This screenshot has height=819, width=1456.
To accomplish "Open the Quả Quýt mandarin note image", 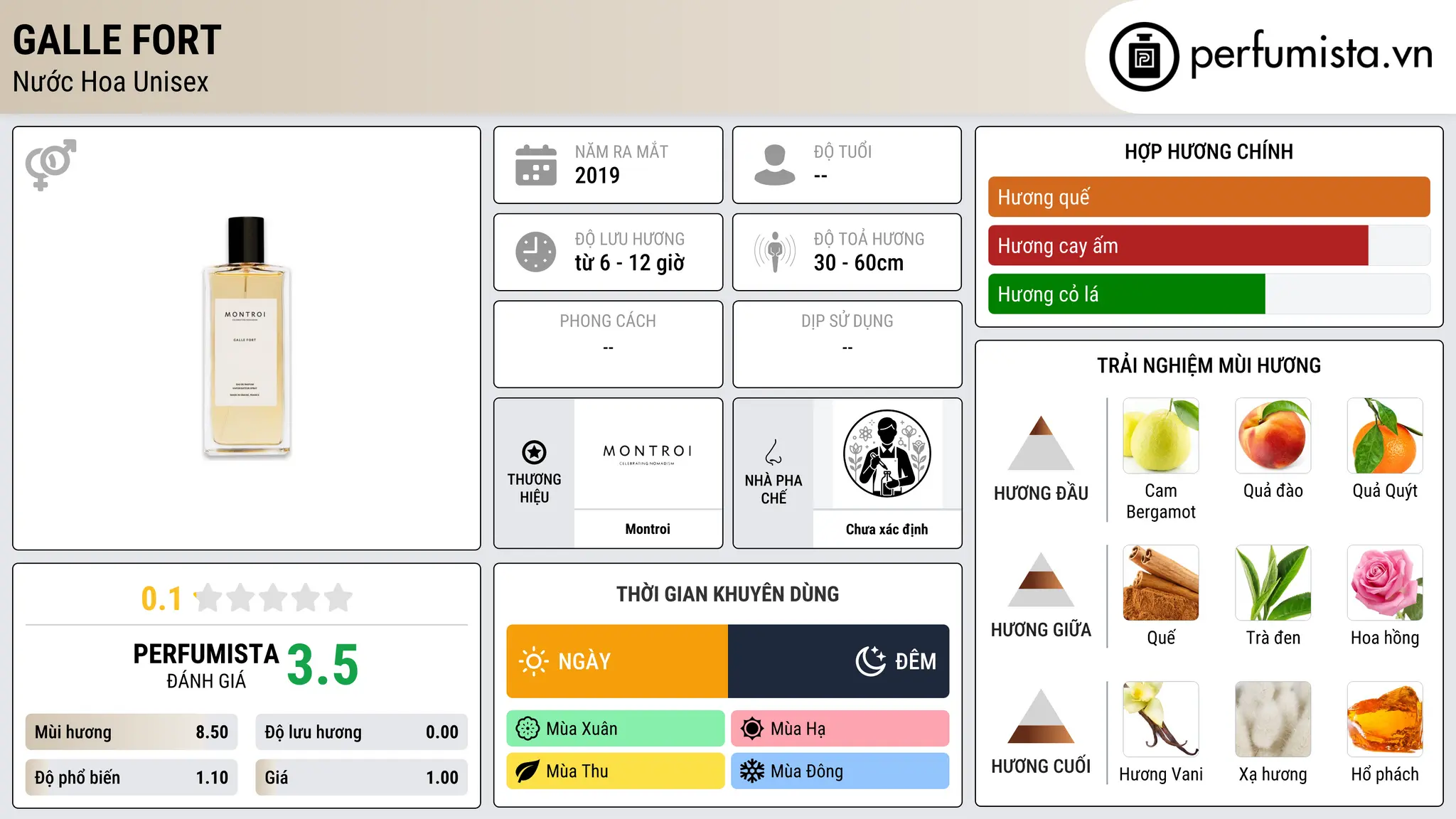I will tap(1385, 436).
